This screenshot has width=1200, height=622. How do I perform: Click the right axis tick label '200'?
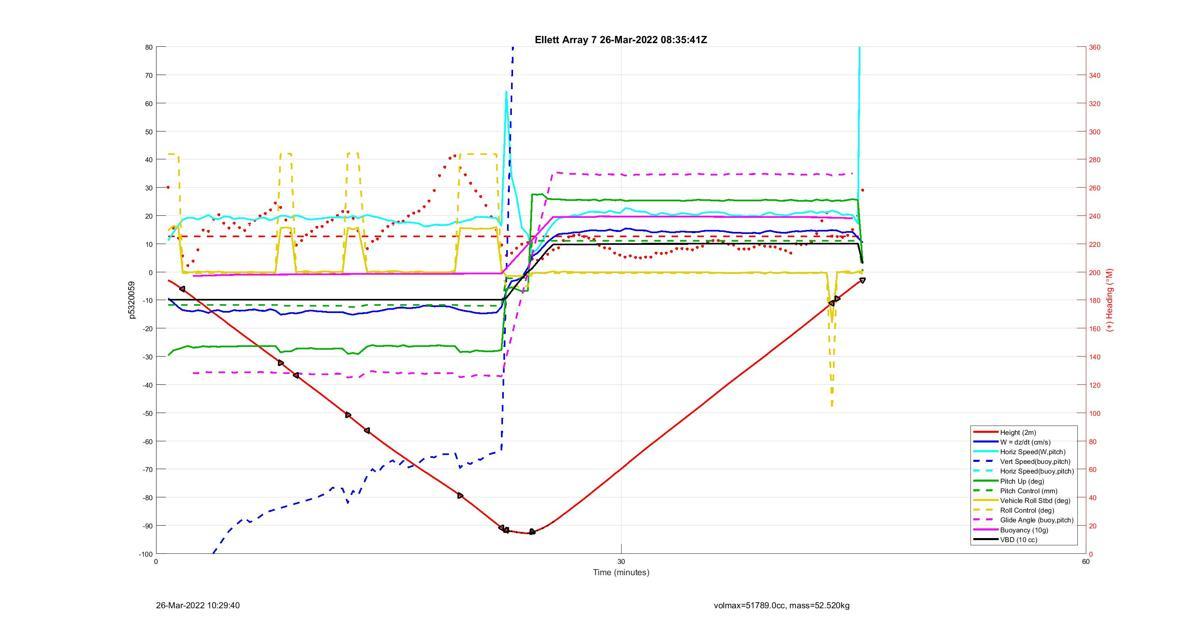1094,273
